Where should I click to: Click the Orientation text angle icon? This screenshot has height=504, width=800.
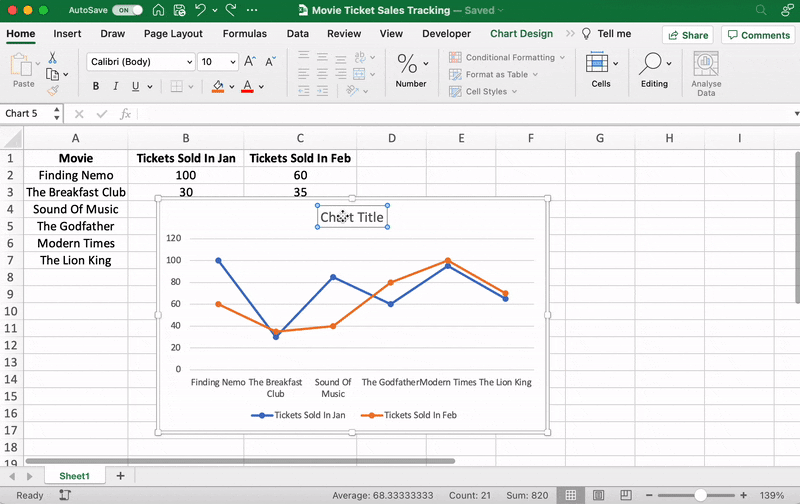[x=352, y=91]
